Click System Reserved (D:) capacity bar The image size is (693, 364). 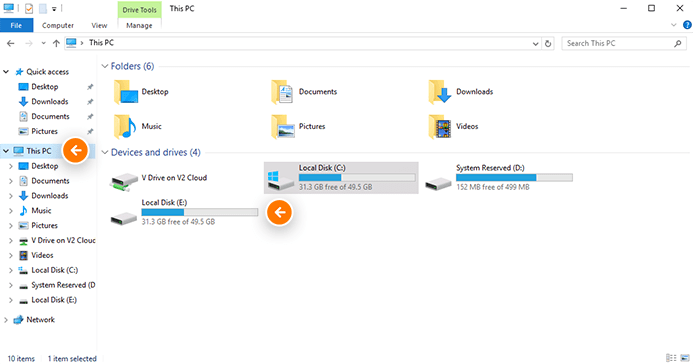click(514, 178)
